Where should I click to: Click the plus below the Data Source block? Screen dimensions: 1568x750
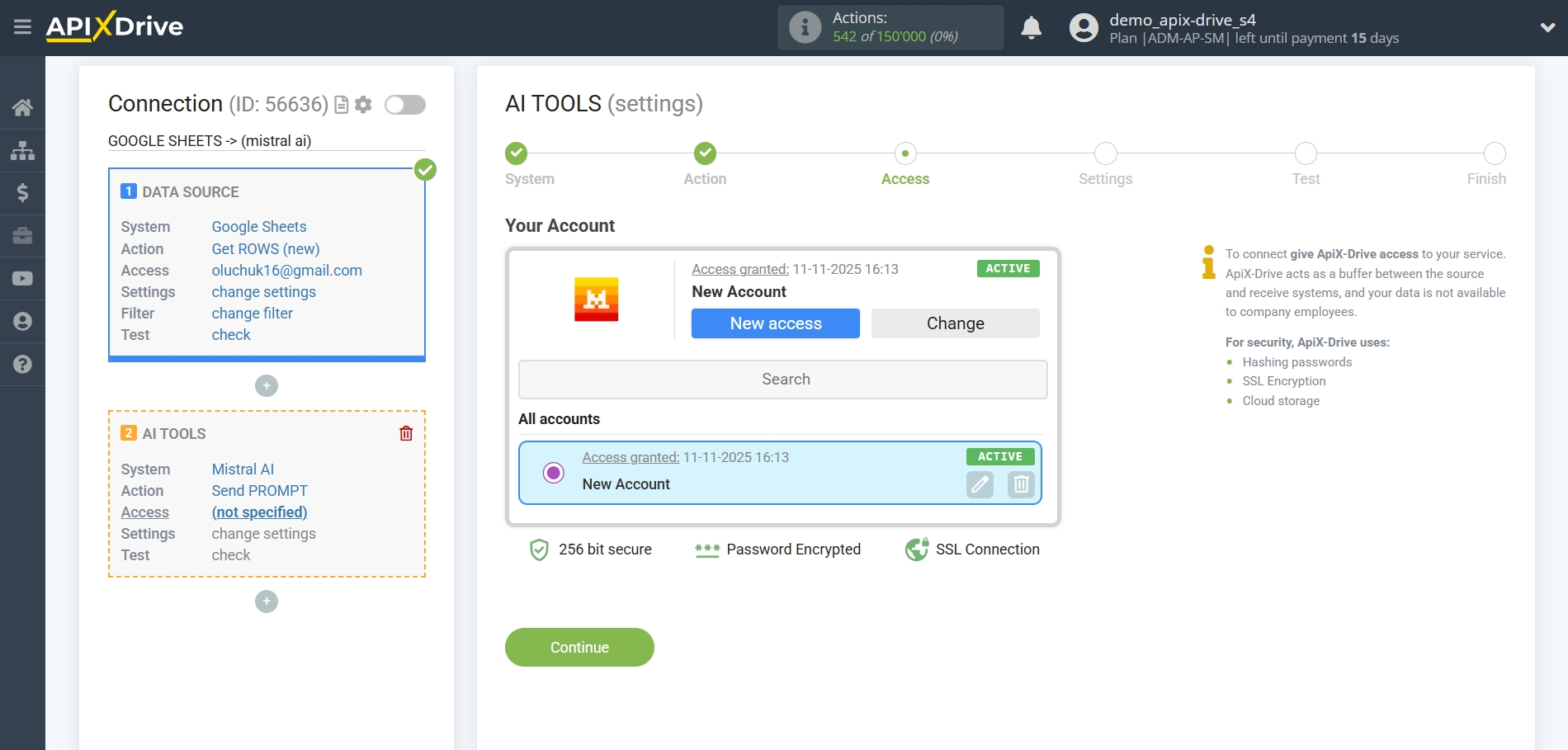[x=266, y=385]
